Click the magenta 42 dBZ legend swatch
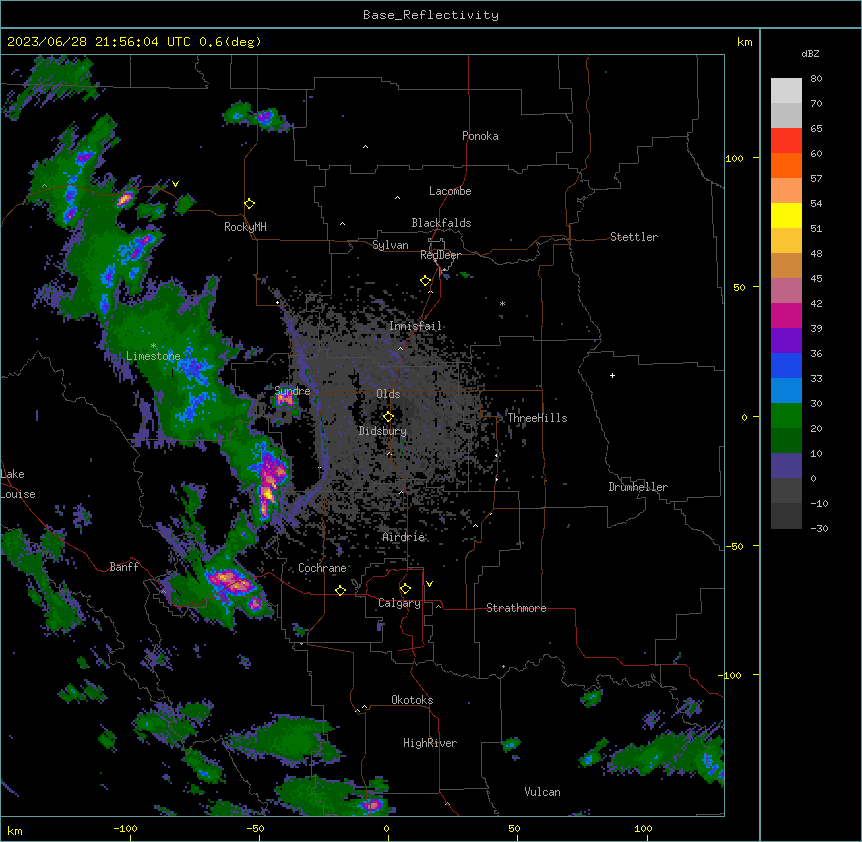This screenshot has width=862, height=842. (786, 315)
